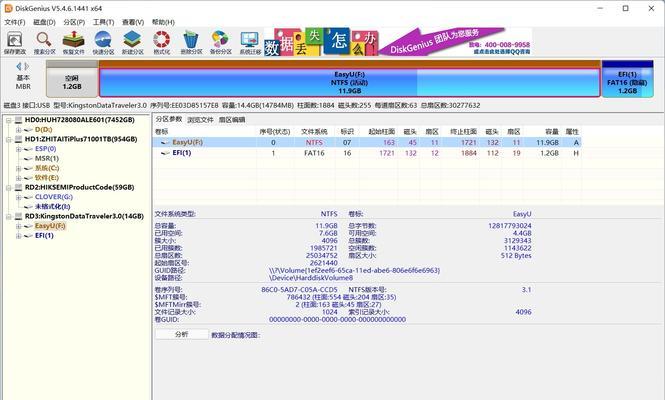Viewport: 665px width, 400px height.
Task: Click the 起始柱面 column header
Action: click(x=381, y=132)
